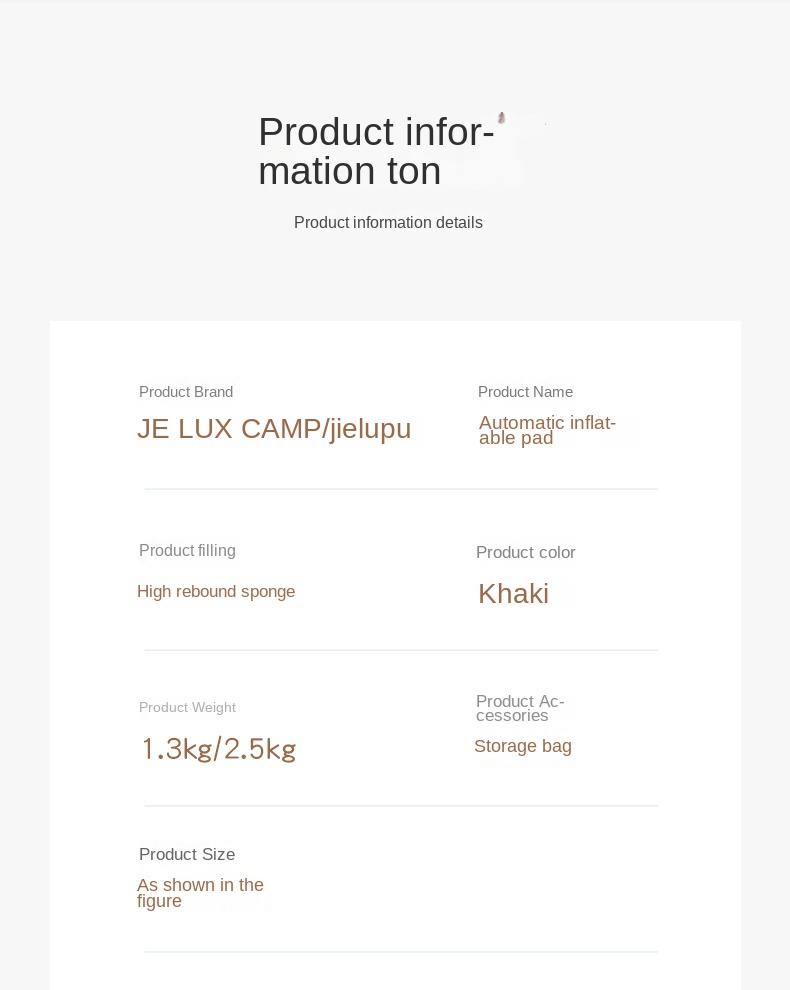Click the 'Product Brand' label
790x990 pixels.
[186, 391]
